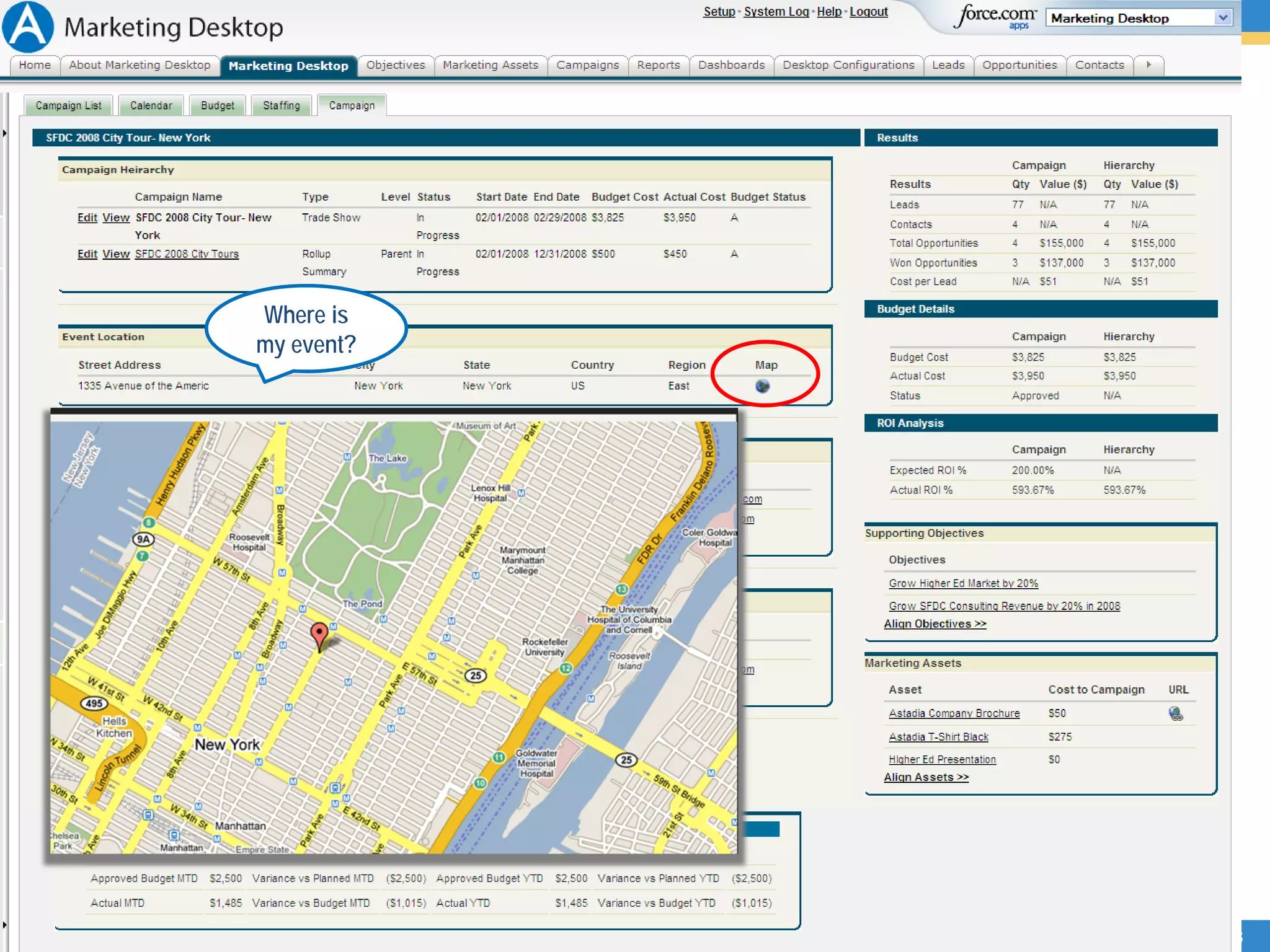
Task: Click Won Opportunities $137,000 campaign value
Action: click(x=1061, y=263)
